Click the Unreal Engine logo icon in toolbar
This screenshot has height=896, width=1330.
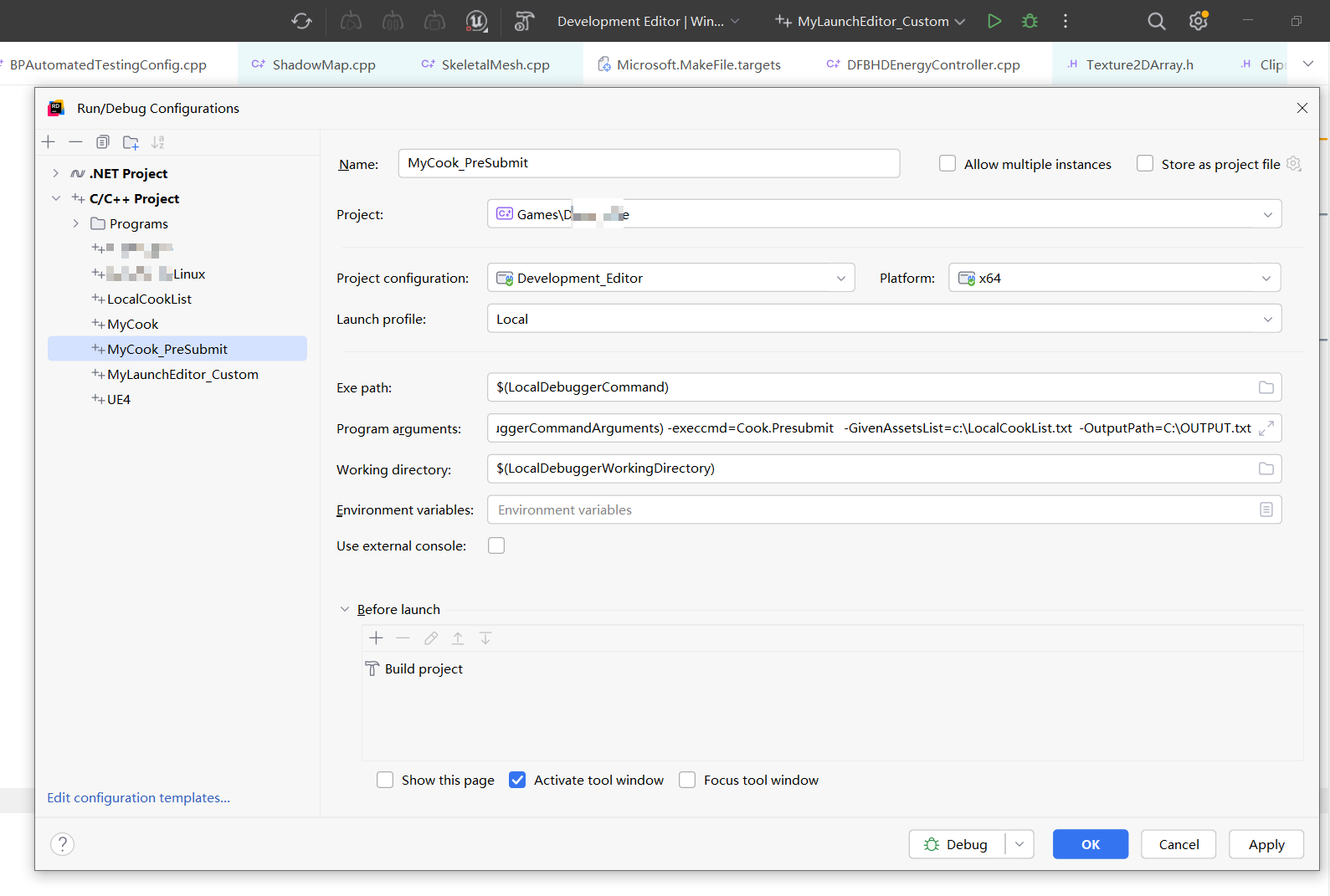pyautogui.click(x=476, y=21)
